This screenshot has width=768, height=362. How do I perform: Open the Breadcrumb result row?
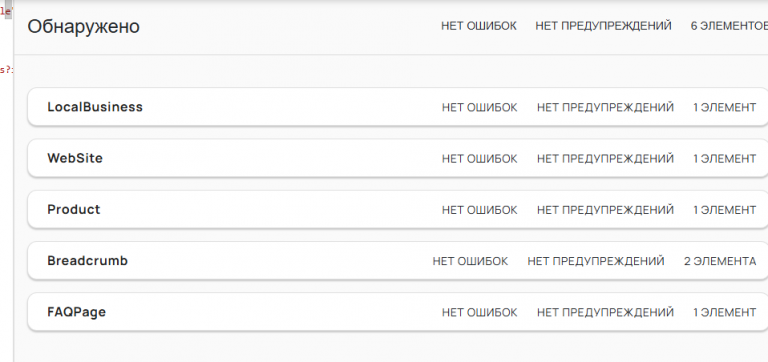pos(398,261)
